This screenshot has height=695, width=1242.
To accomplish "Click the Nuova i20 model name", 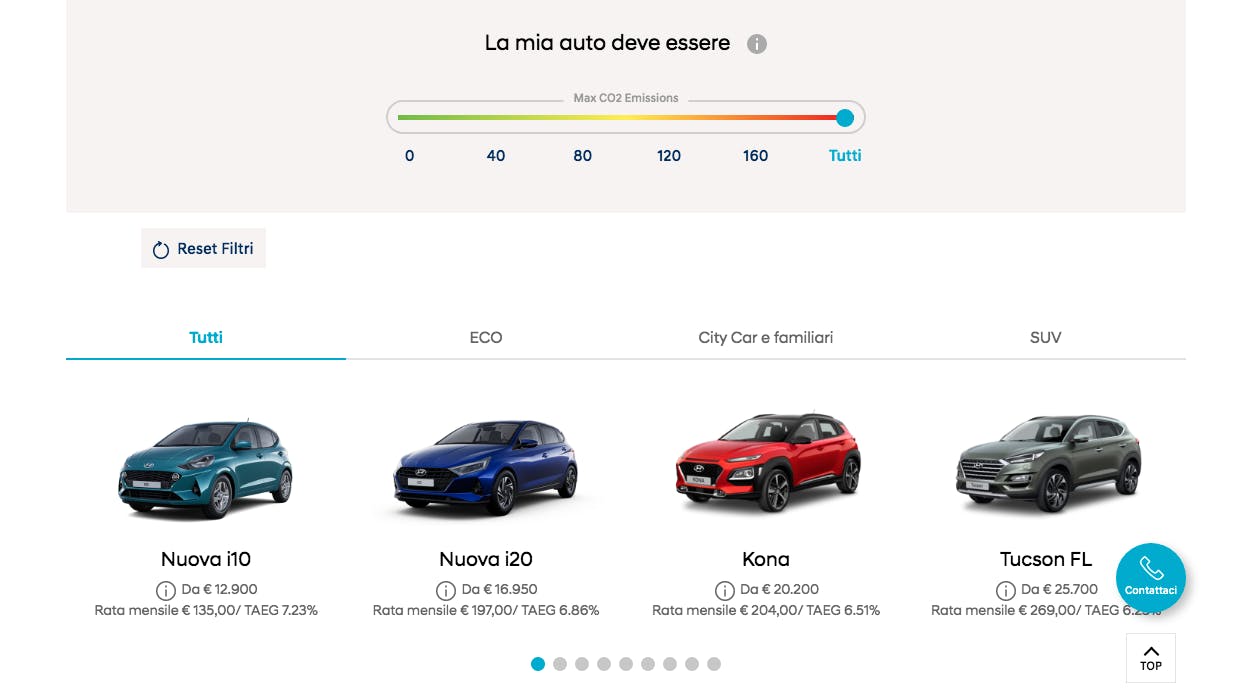I will 486,559.
